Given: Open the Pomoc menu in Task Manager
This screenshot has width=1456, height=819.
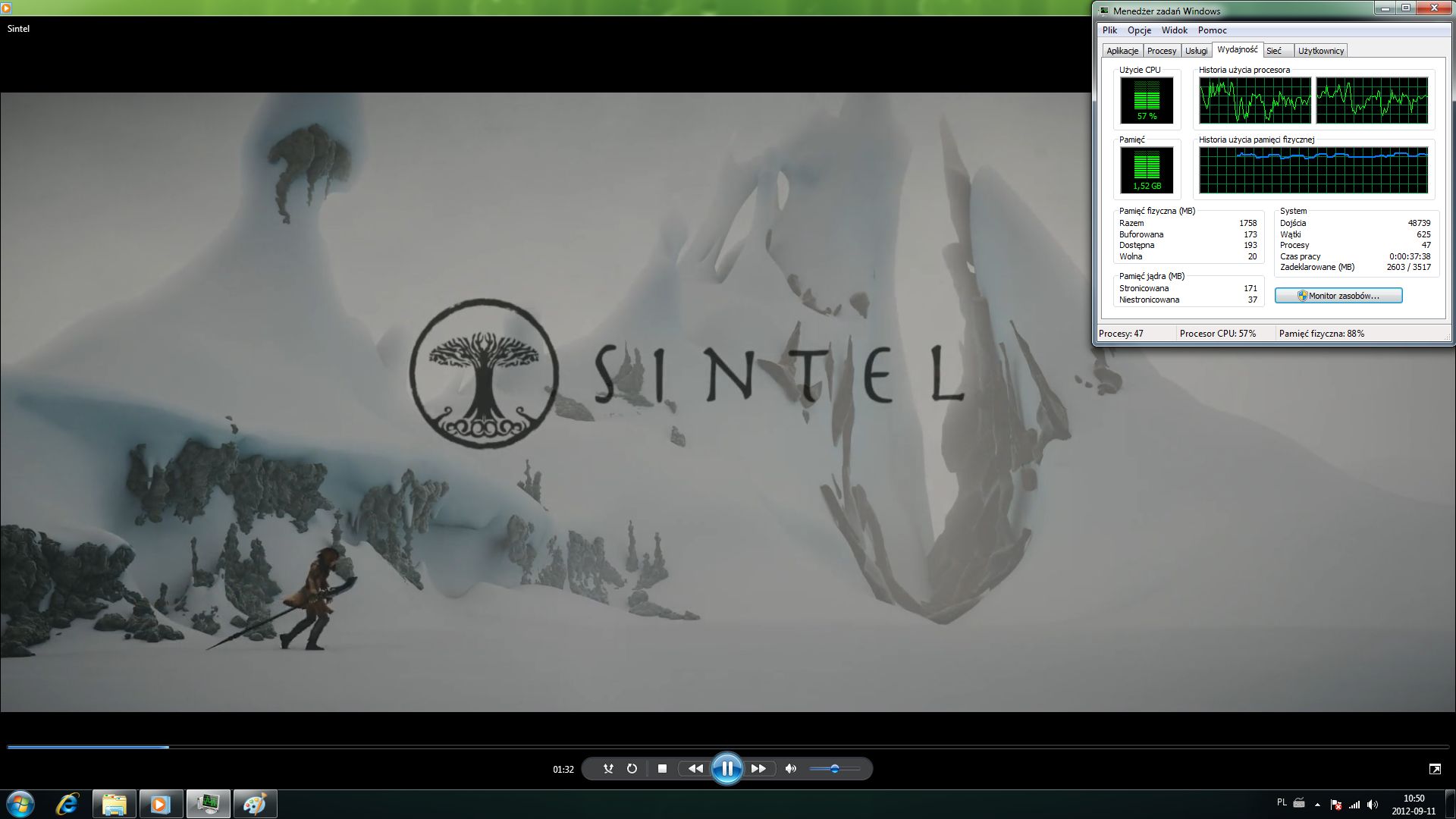Looking at the screenshot, I should click(x=1212, y=30).
